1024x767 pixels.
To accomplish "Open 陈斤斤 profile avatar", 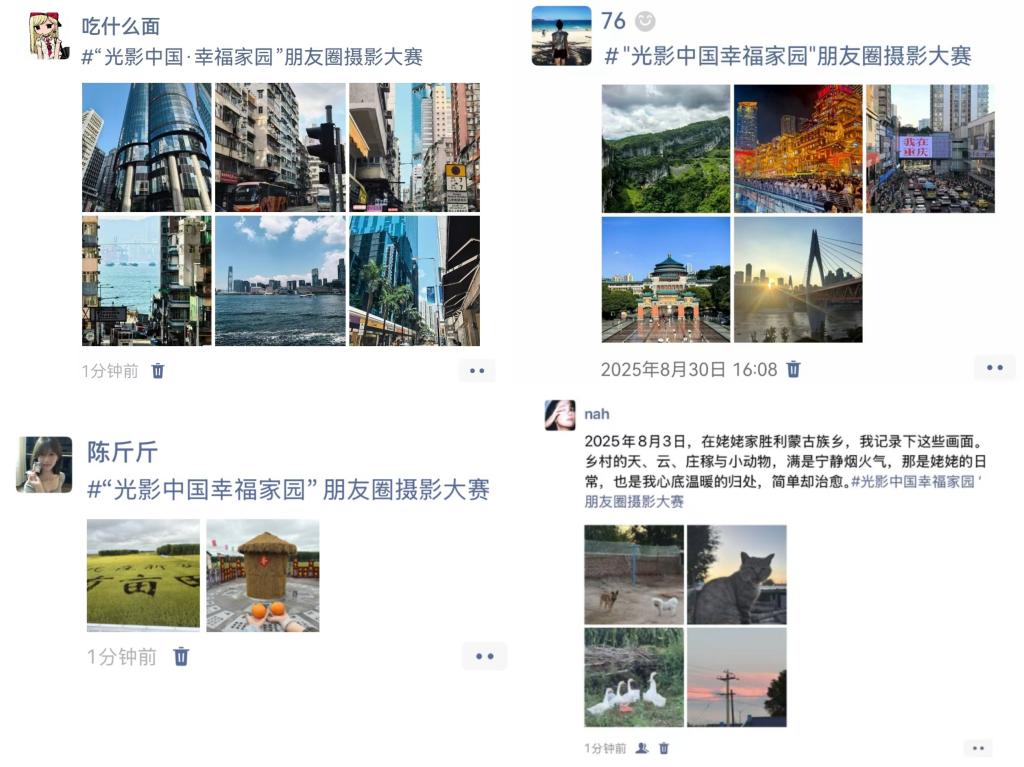I will click(44, 465).
